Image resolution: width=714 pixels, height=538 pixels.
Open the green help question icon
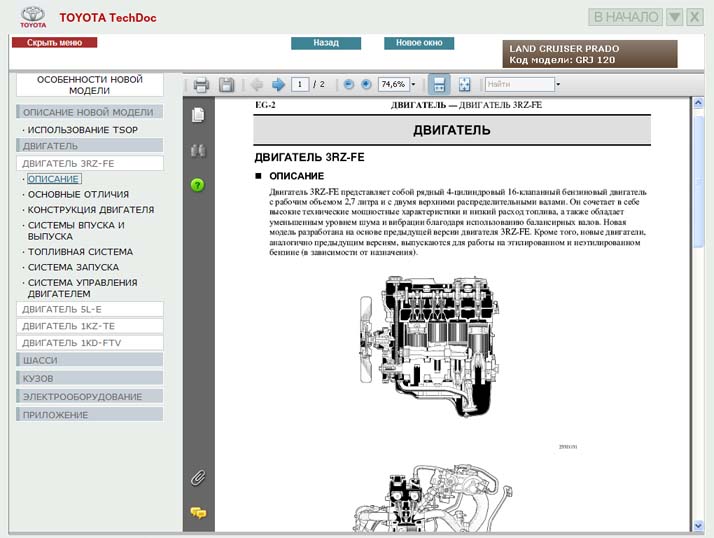point(198,185)
